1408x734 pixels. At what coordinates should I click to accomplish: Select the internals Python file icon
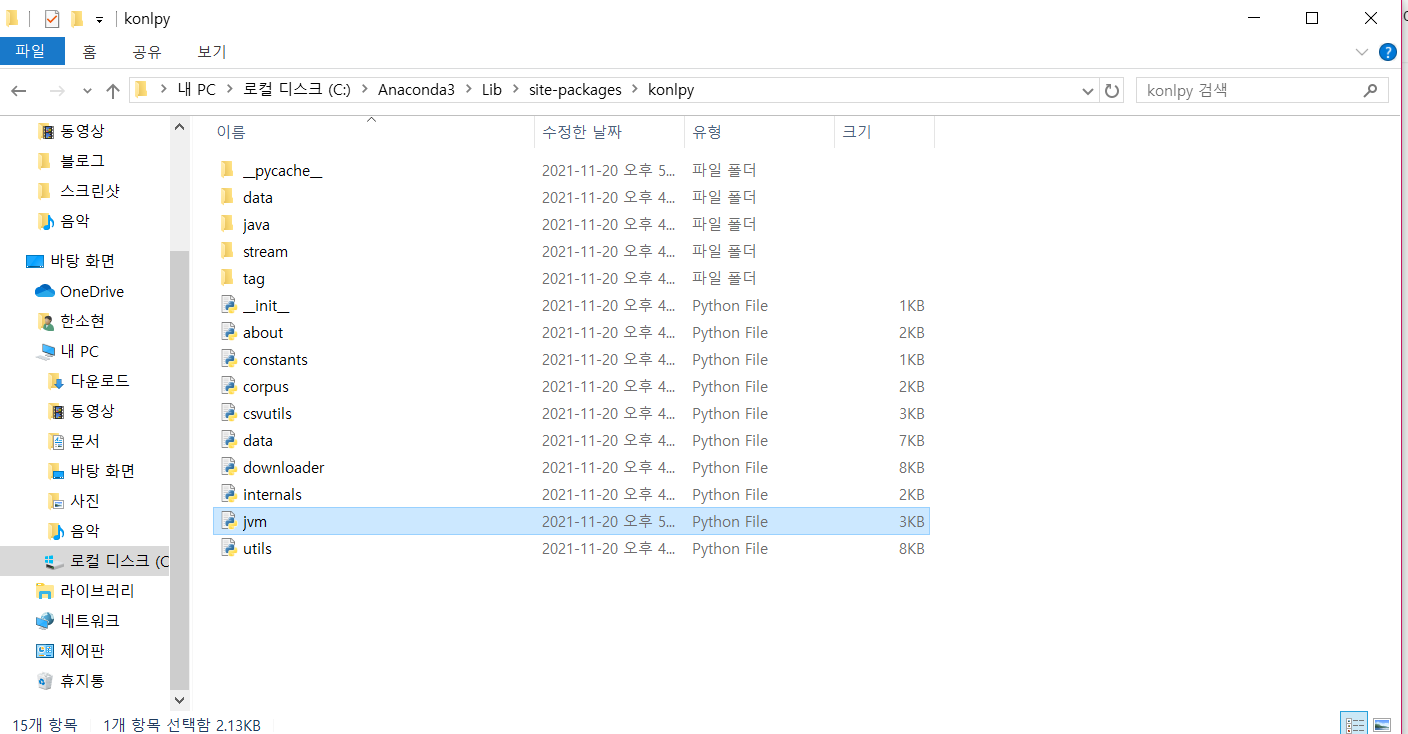[x=228, y=494]
